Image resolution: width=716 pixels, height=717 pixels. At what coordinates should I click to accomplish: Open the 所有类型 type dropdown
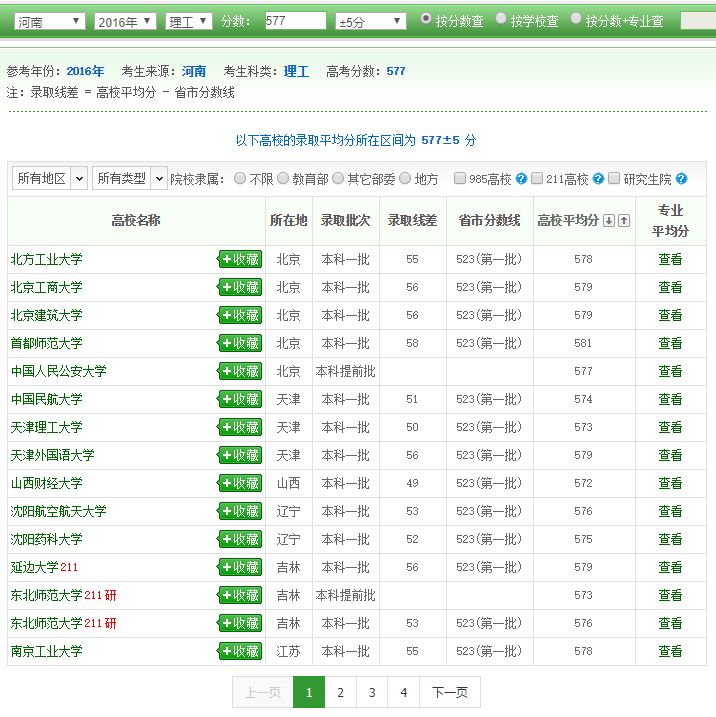pos(130,178)
